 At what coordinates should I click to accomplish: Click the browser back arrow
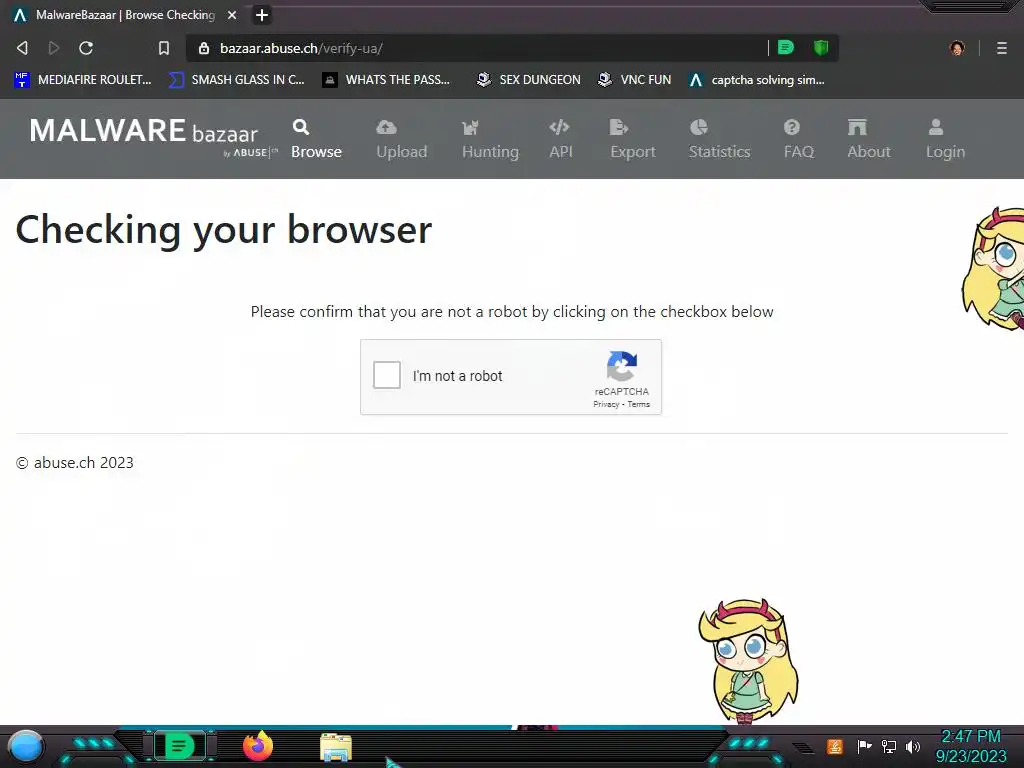[22, 48]
